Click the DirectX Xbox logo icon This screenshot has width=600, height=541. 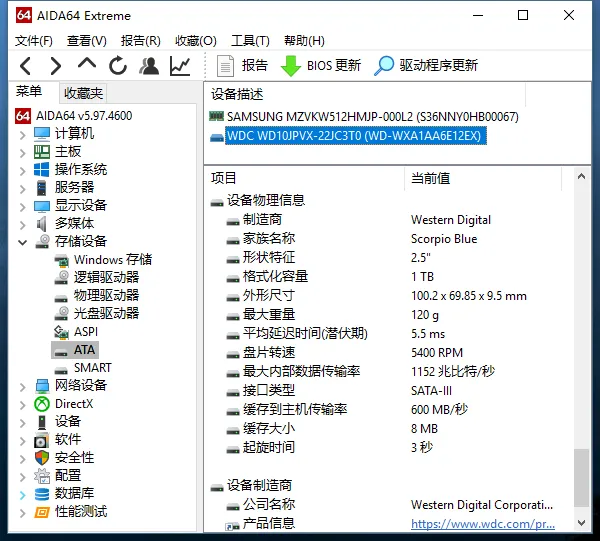(x=42, y=404)
